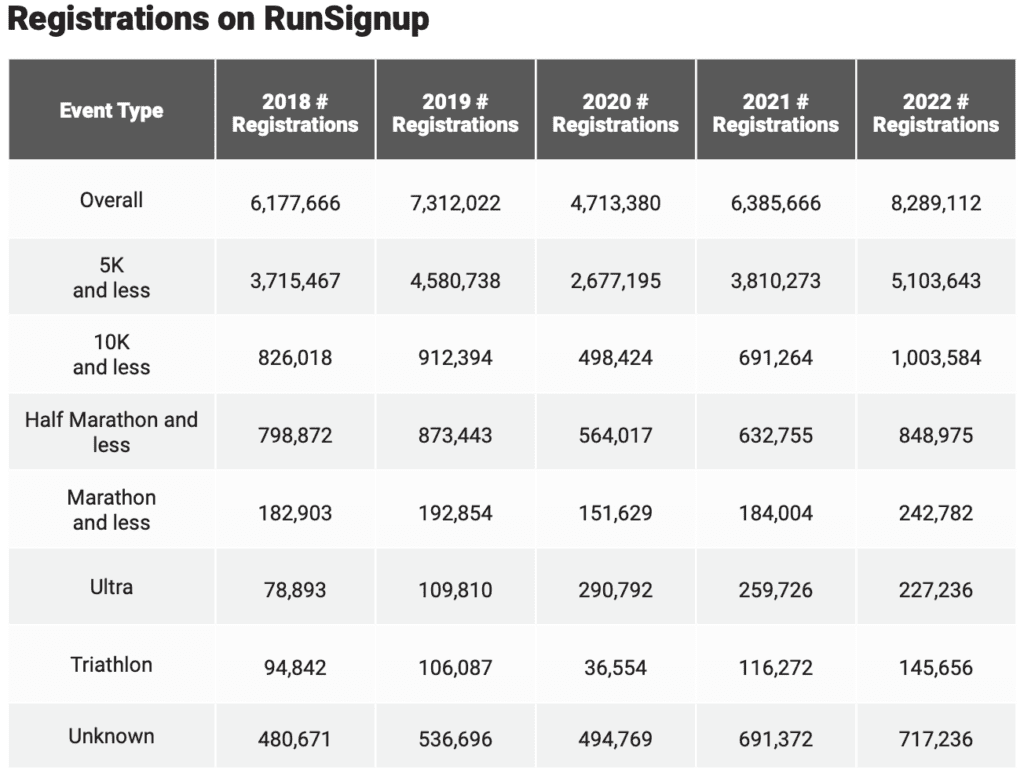Screen dimensions: 1024x777
Task: Click the '10K and less' row label
Action: 112,355
